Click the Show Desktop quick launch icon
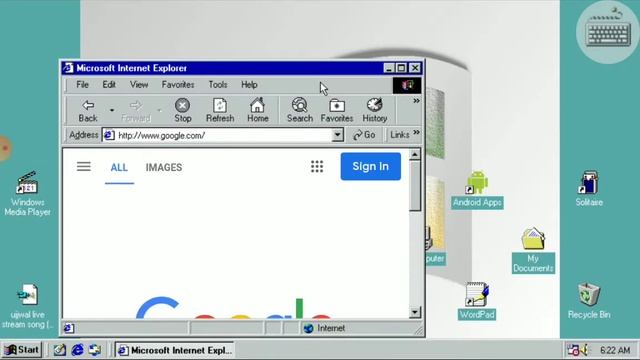 click(x=60, y=350)
